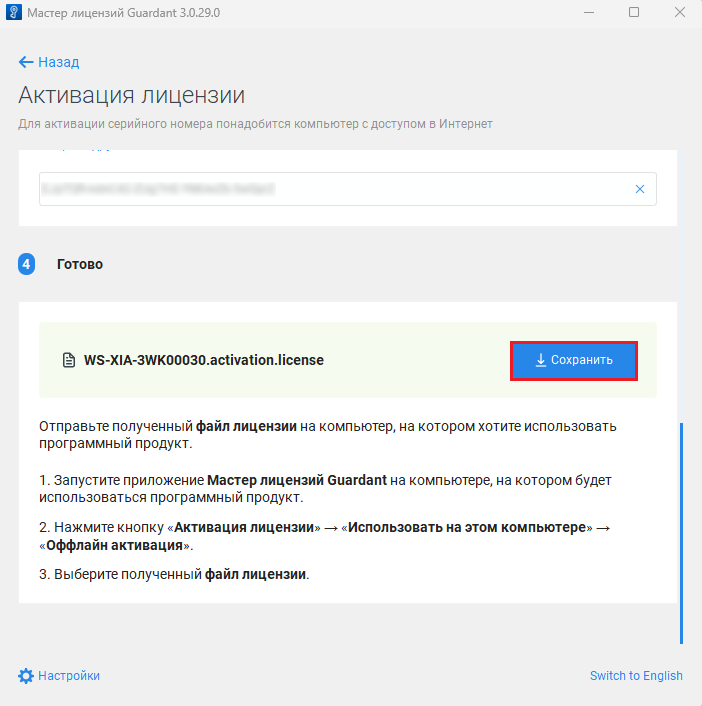Click the back arrow icon
The width and height of the screenshot is (702, 706).
pyautogui.click(x=26, y=62)
